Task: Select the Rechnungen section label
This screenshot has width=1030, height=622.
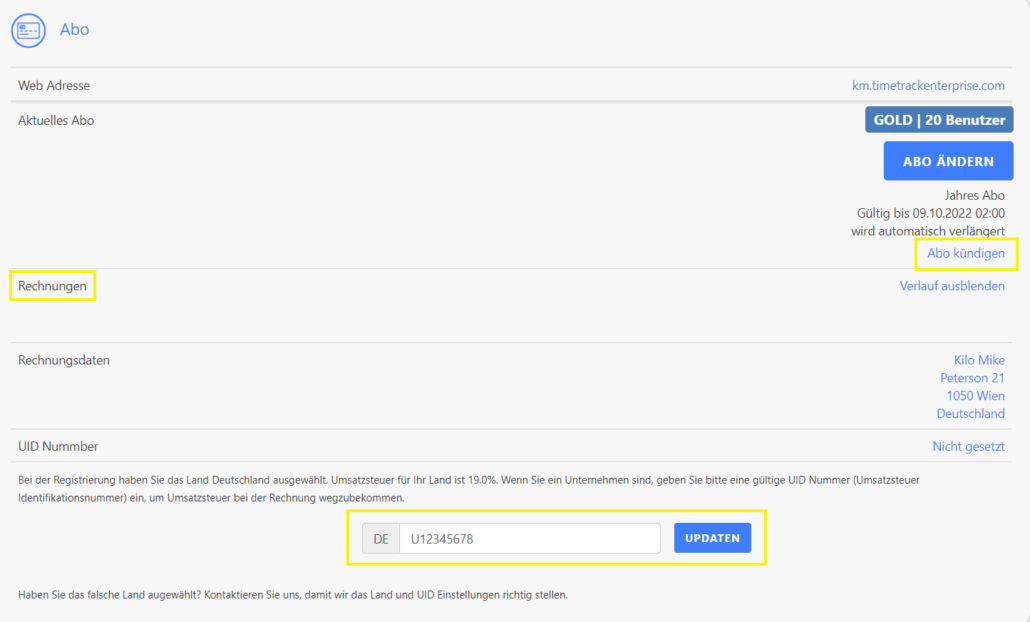Action: [52, 286]
